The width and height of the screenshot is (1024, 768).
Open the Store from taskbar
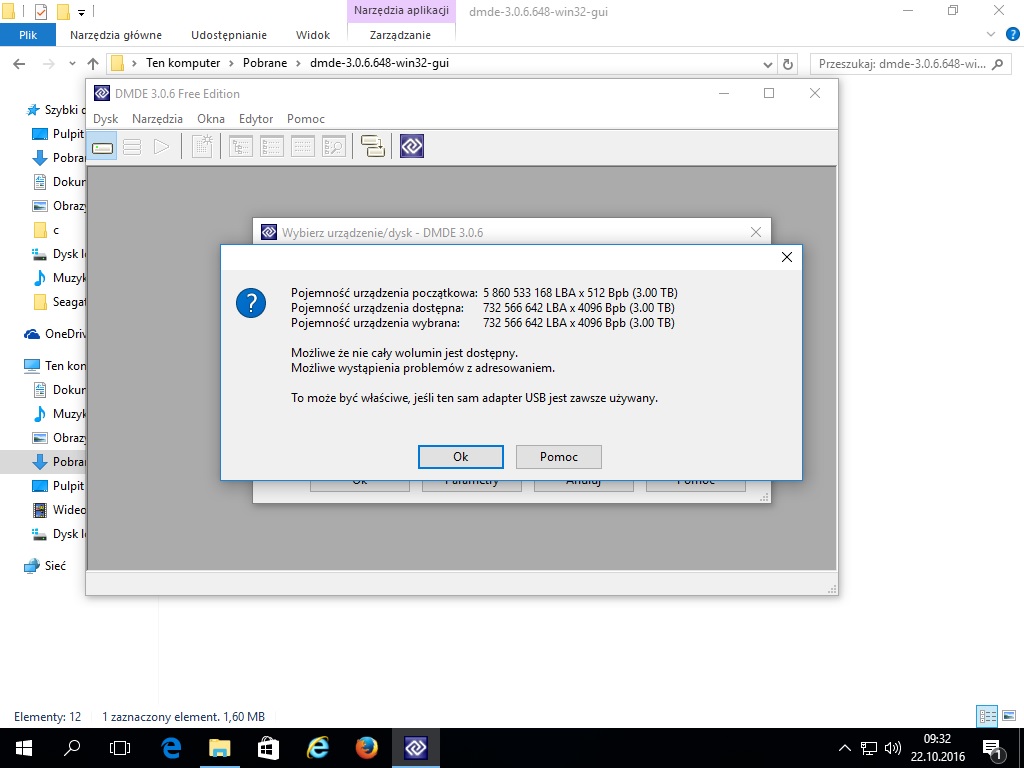(x=268, y=748)
